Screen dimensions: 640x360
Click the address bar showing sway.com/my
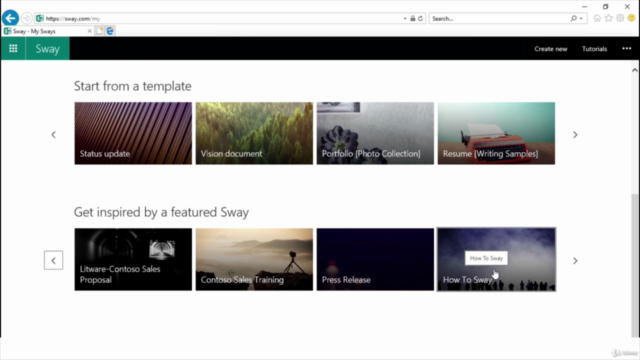tap(218, 19)
